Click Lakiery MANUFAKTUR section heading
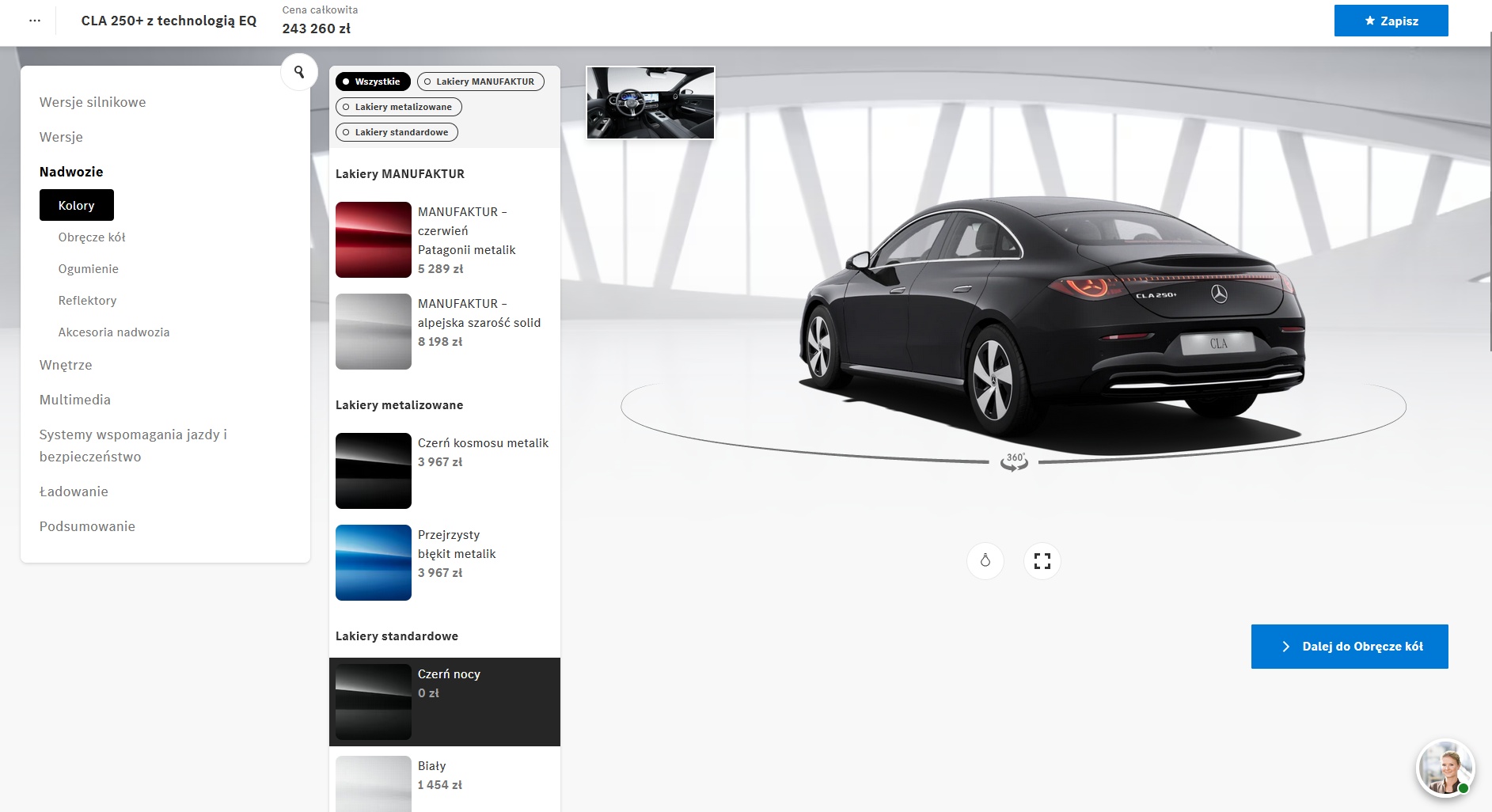This screenshot has height=812, width=1492. (x=400, y=174)
